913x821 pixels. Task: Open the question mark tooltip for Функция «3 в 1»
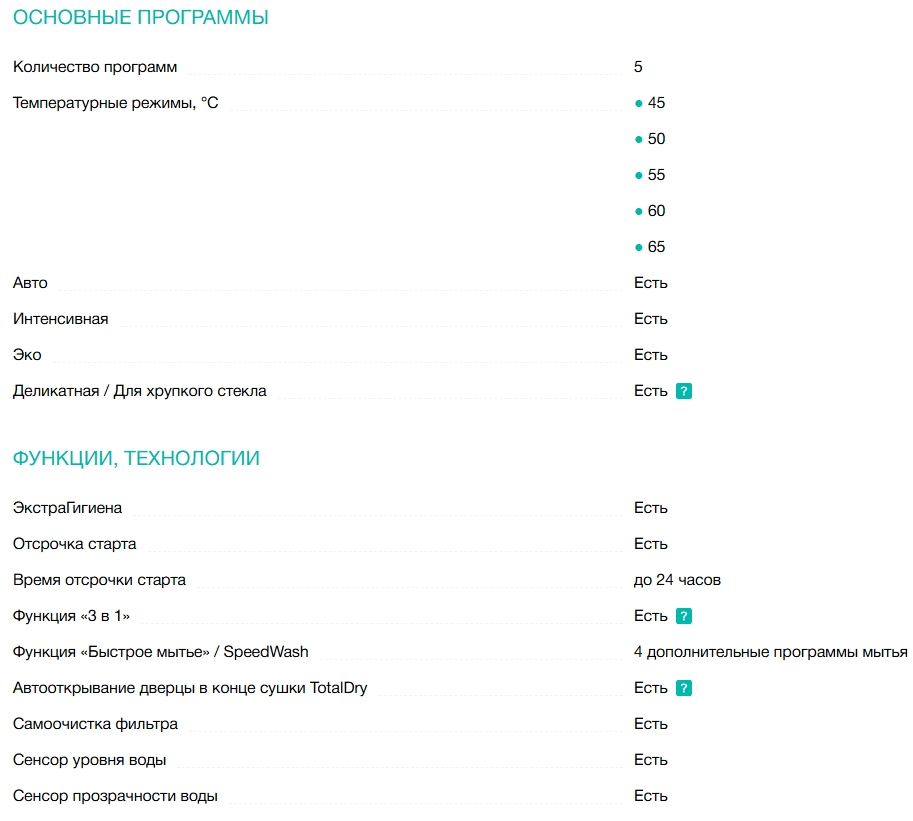tap(684, 616)
